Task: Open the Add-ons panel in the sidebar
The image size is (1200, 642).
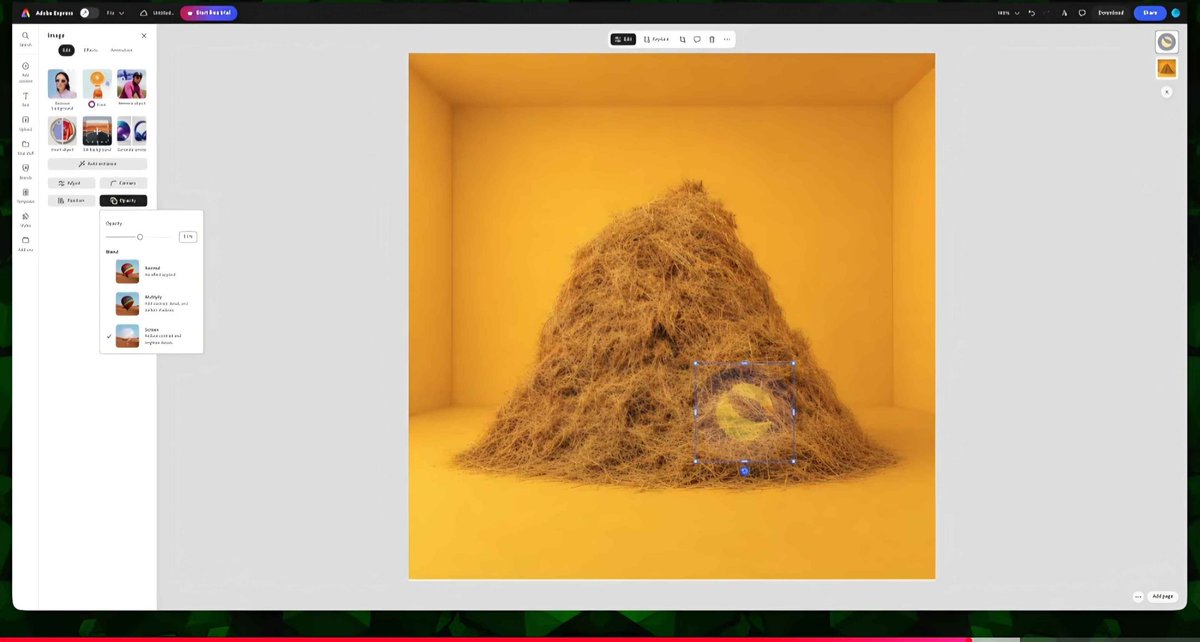Action: (x=25, y=243)
